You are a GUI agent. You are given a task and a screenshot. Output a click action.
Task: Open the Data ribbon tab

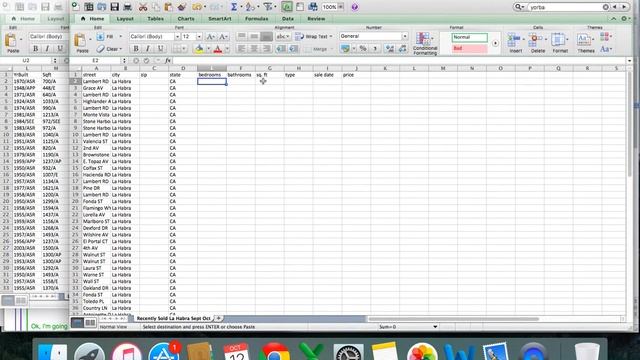[288, 19]
